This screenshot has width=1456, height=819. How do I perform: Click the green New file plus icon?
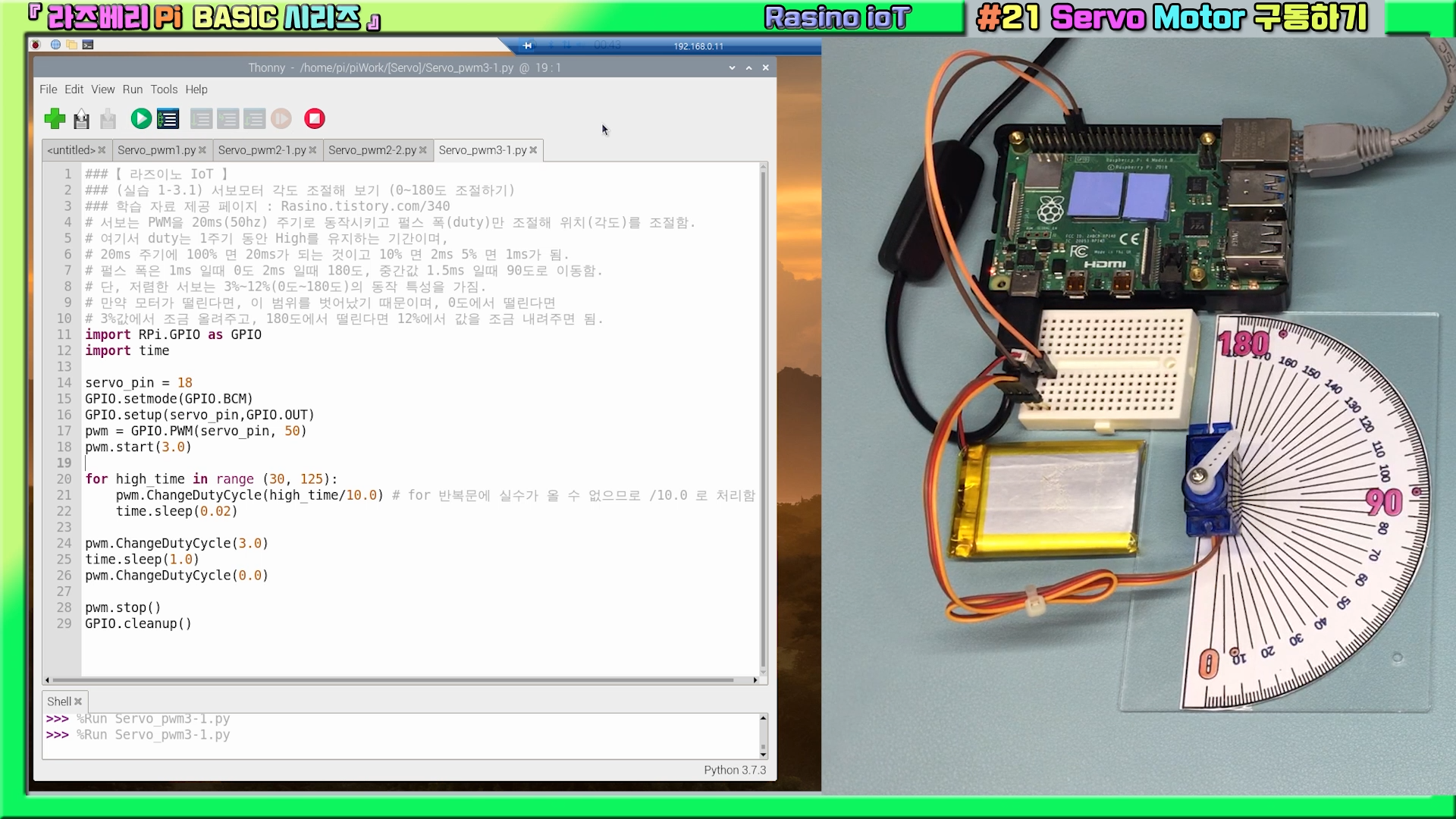click(x=55, y=119)
